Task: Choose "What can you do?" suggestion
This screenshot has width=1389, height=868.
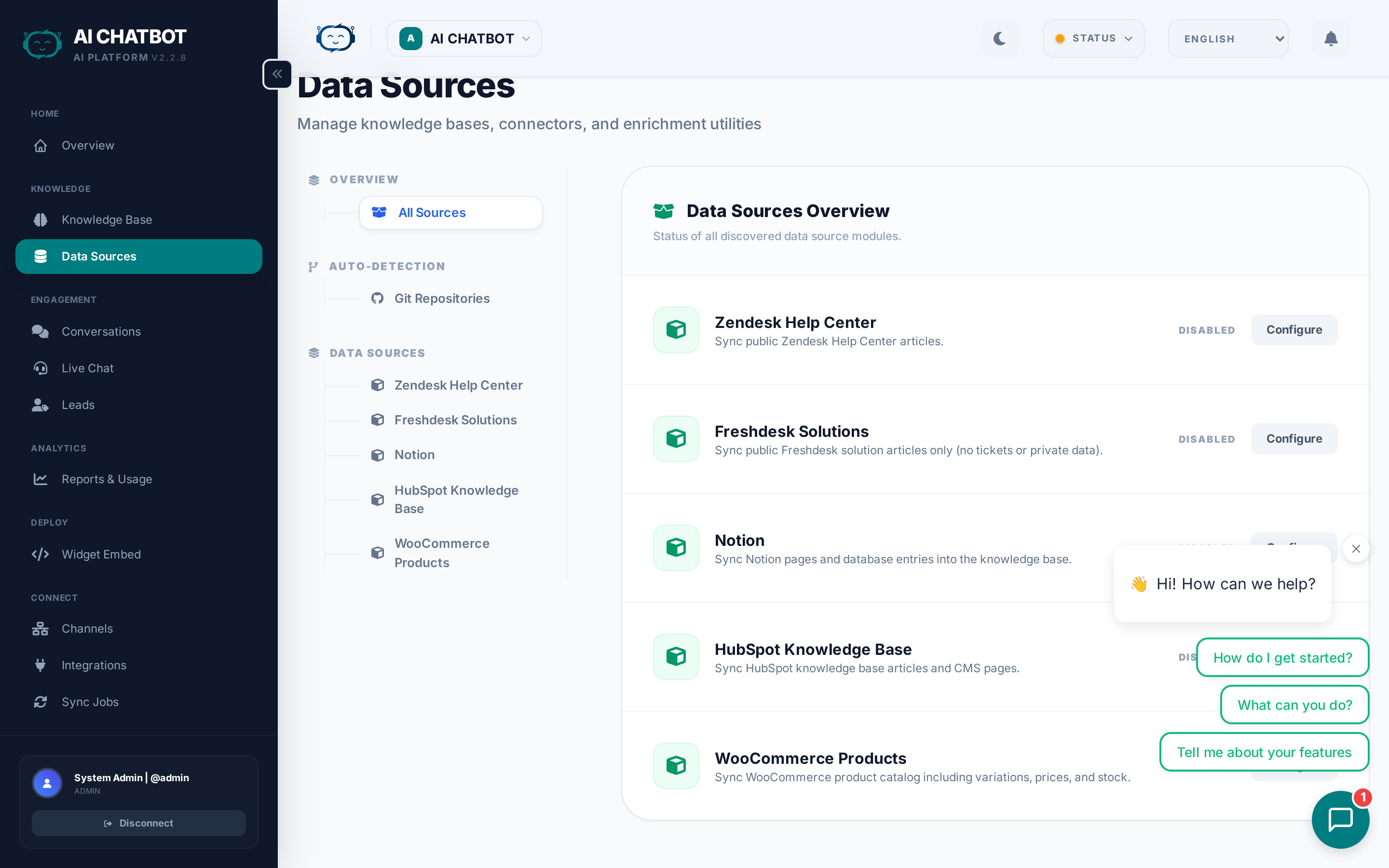Action: click(1294, 705)
